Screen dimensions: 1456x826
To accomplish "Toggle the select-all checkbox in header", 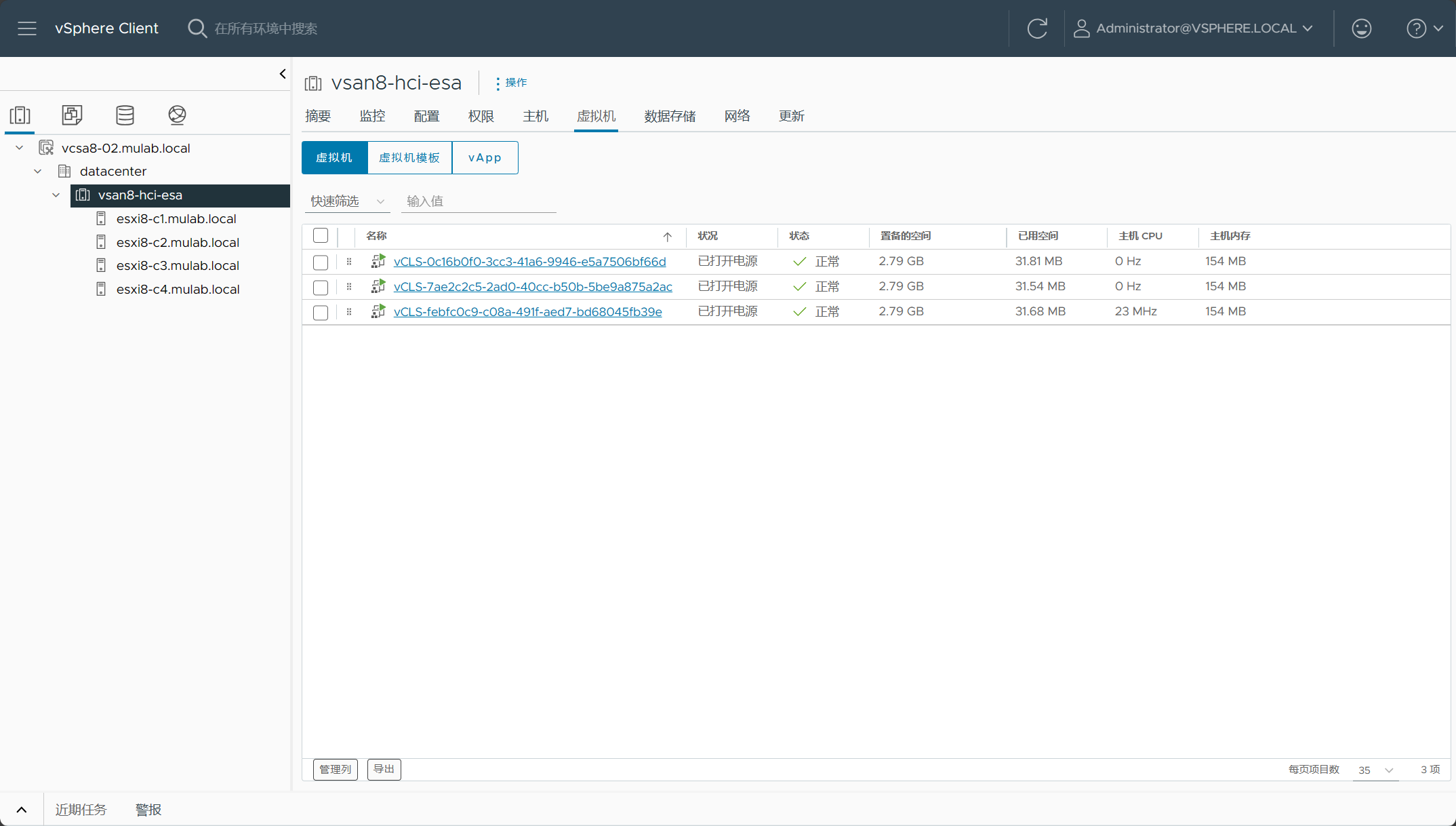I will click(321, 236).
